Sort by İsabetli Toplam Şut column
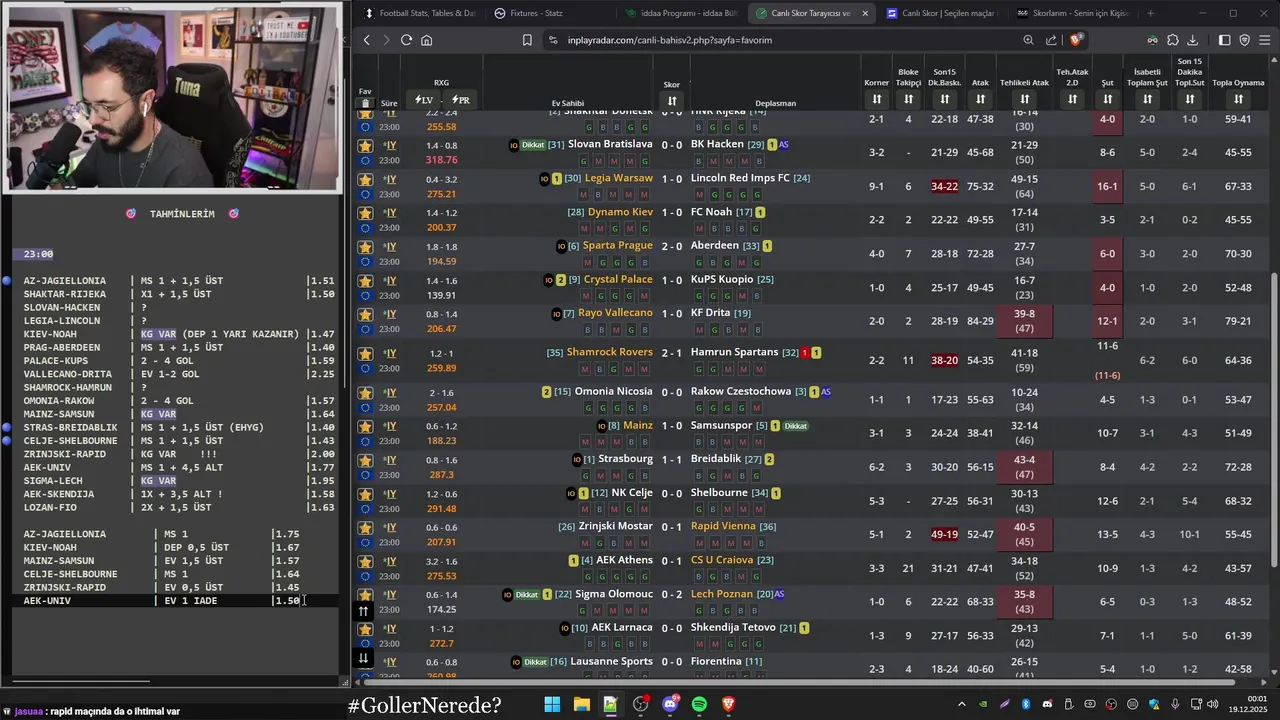1280x720 pixels. 1147,99
